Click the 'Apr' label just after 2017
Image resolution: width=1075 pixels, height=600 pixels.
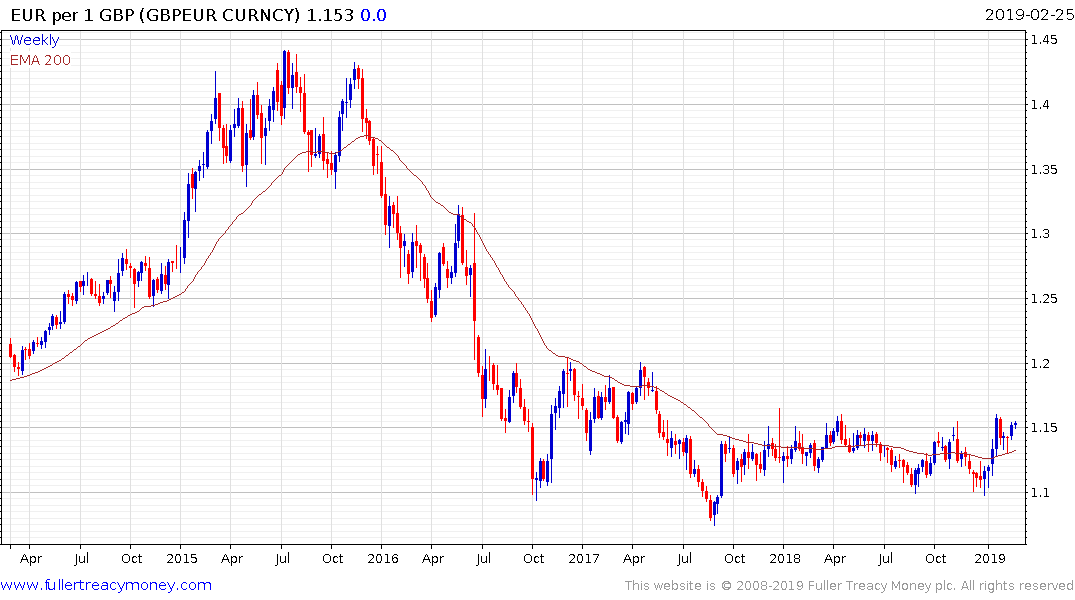634,559
